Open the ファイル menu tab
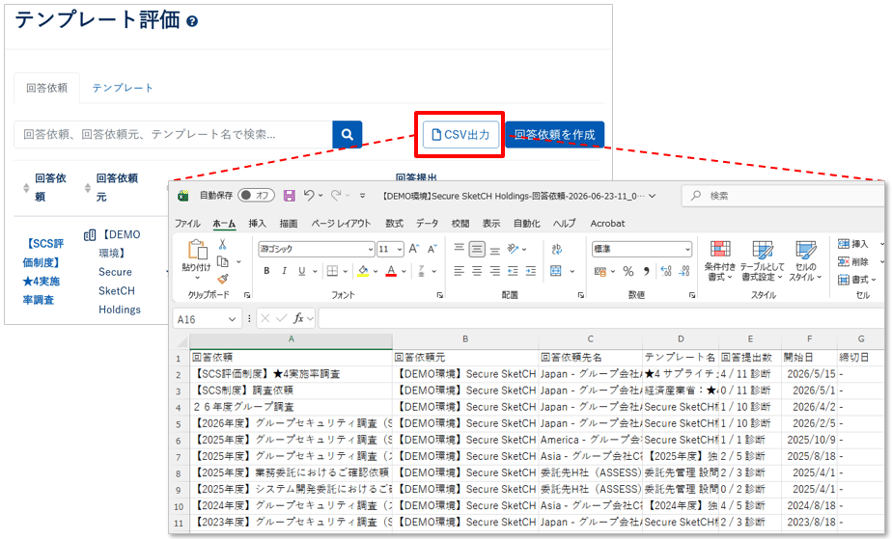892x539 pixels. [x=187, y=224]
